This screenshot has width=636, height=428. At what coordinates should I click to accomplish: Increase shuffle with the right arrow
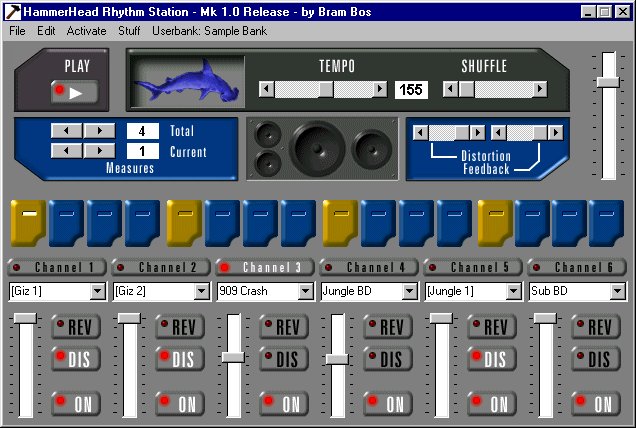(539, 89)
